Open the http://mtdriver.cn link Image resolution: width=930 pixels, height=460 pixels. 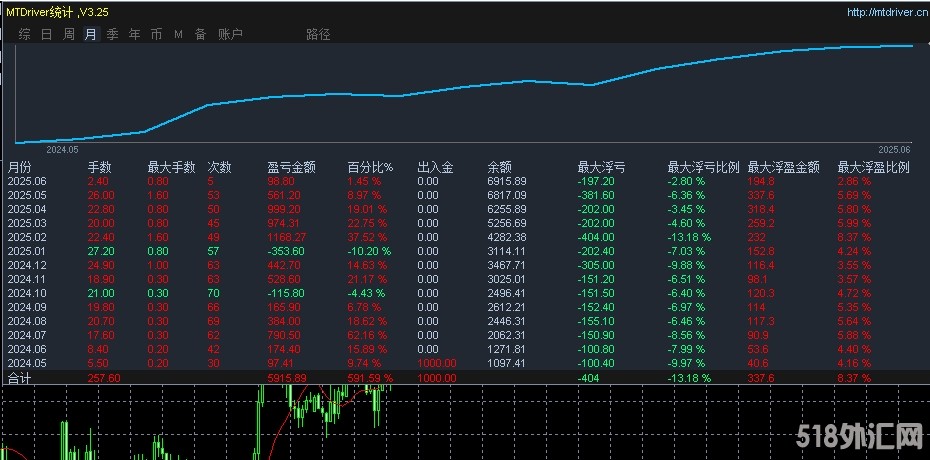(888, 12)
